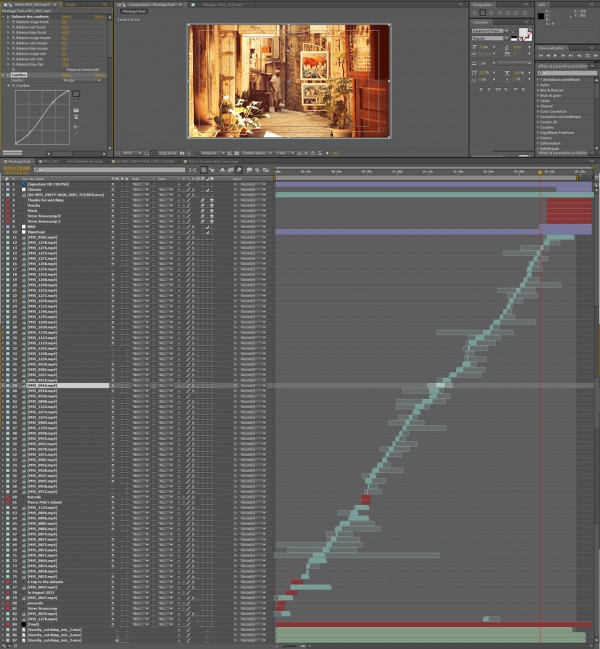
Task: Enable all caps in Caractère panel
Action: [x=498, y=89]
